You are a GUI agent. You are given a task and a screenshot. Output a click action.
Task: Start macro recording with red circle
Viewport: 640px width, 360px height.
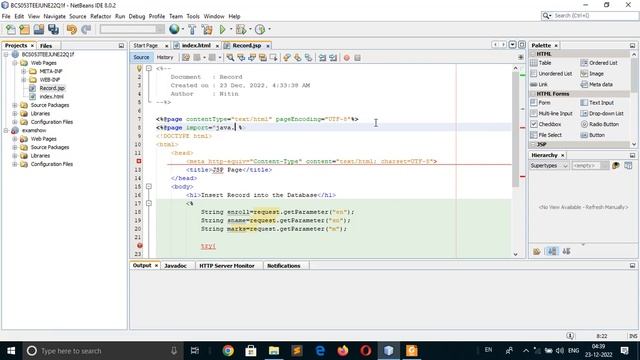347,58
